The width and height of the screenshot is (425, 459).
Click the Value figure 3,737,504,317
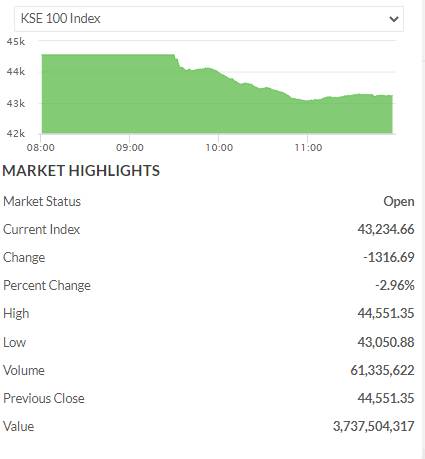tap(374, 426)
